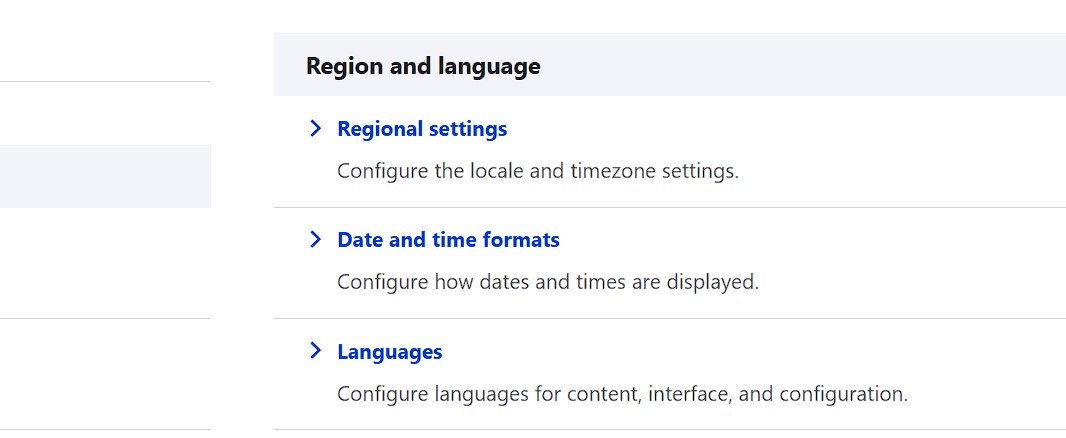The height and width of the screenshot is (438, 1066).
Task: Click the chevron arrow before Date and time formats
Action: click(x=316, y=239)
